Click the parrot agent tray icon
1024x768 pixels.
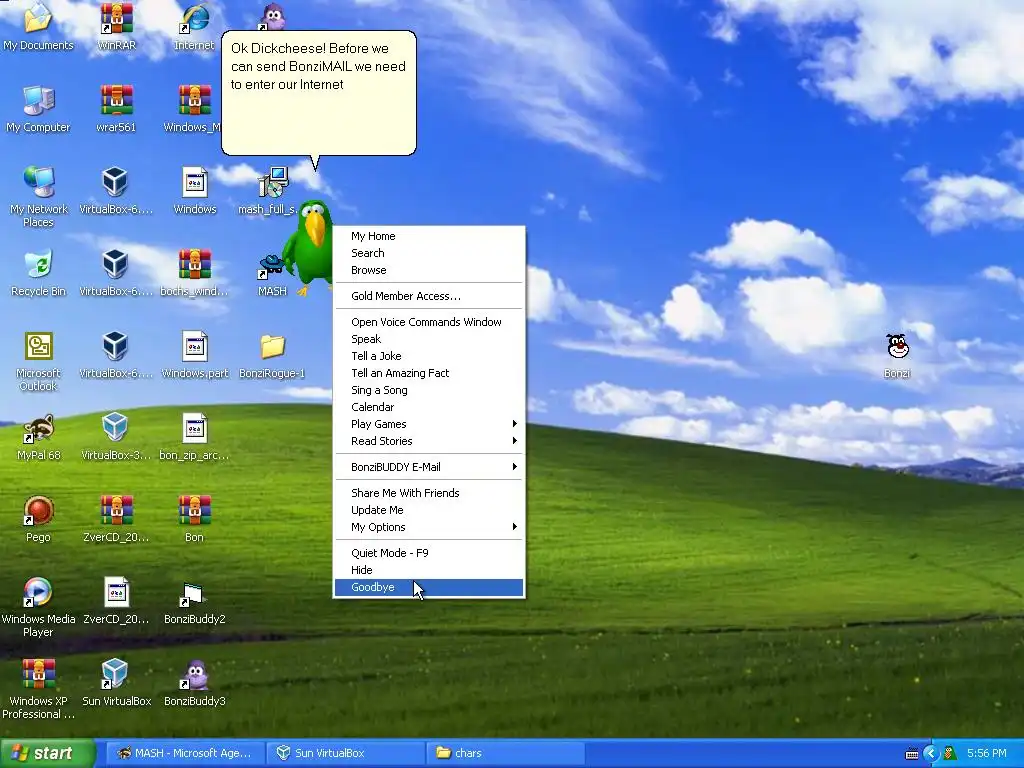[950, 754]
